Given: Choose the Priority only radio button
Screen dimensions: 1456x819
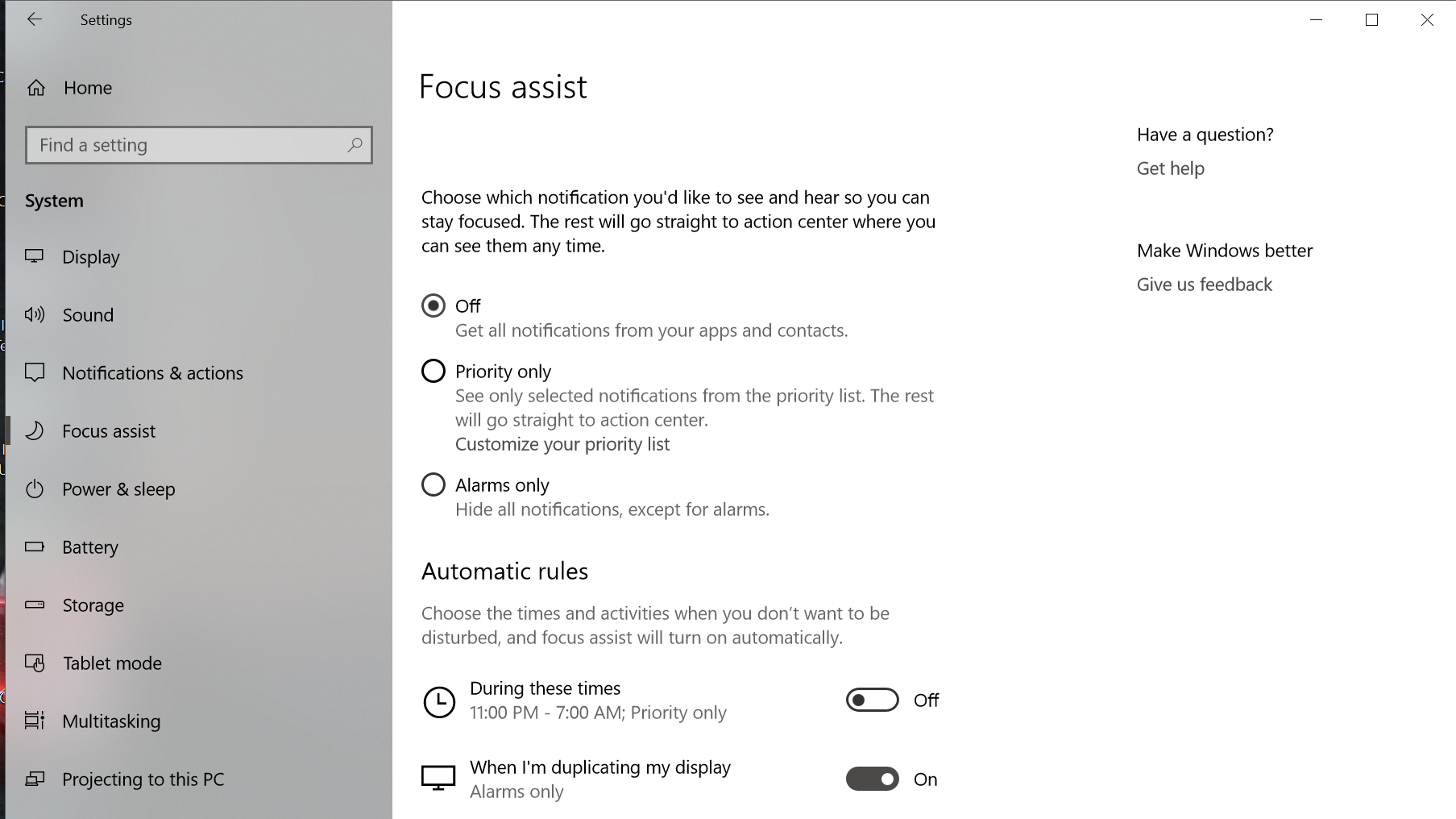Looking at the screenshot, I should tap(433, 371).
